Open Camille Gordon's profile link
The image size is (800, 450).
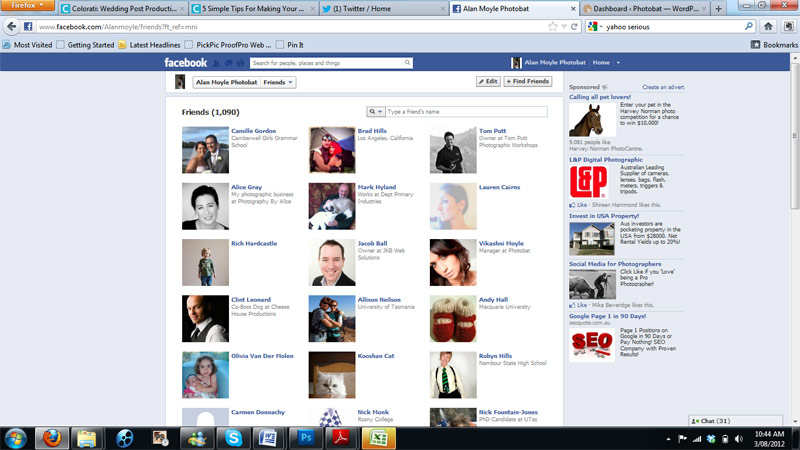pos(254,131)
